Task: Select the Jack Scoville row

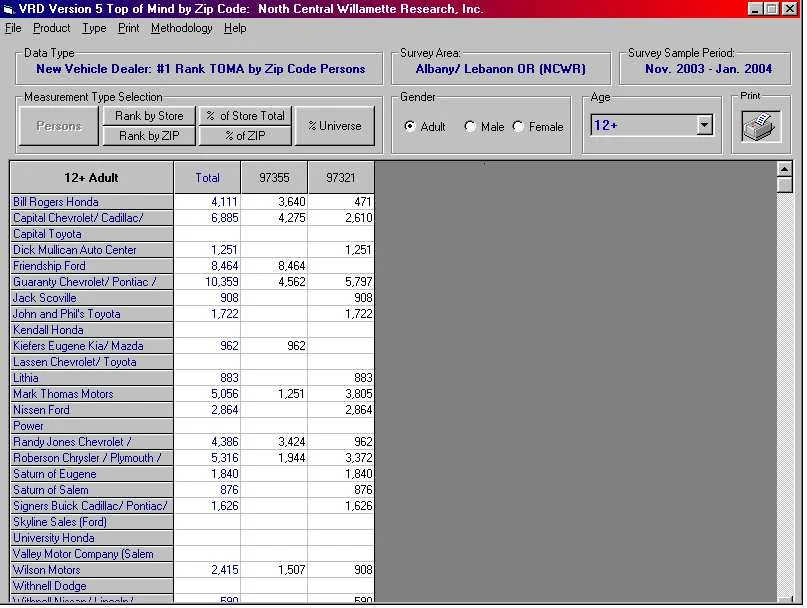Action: click(x=92, y=298)
